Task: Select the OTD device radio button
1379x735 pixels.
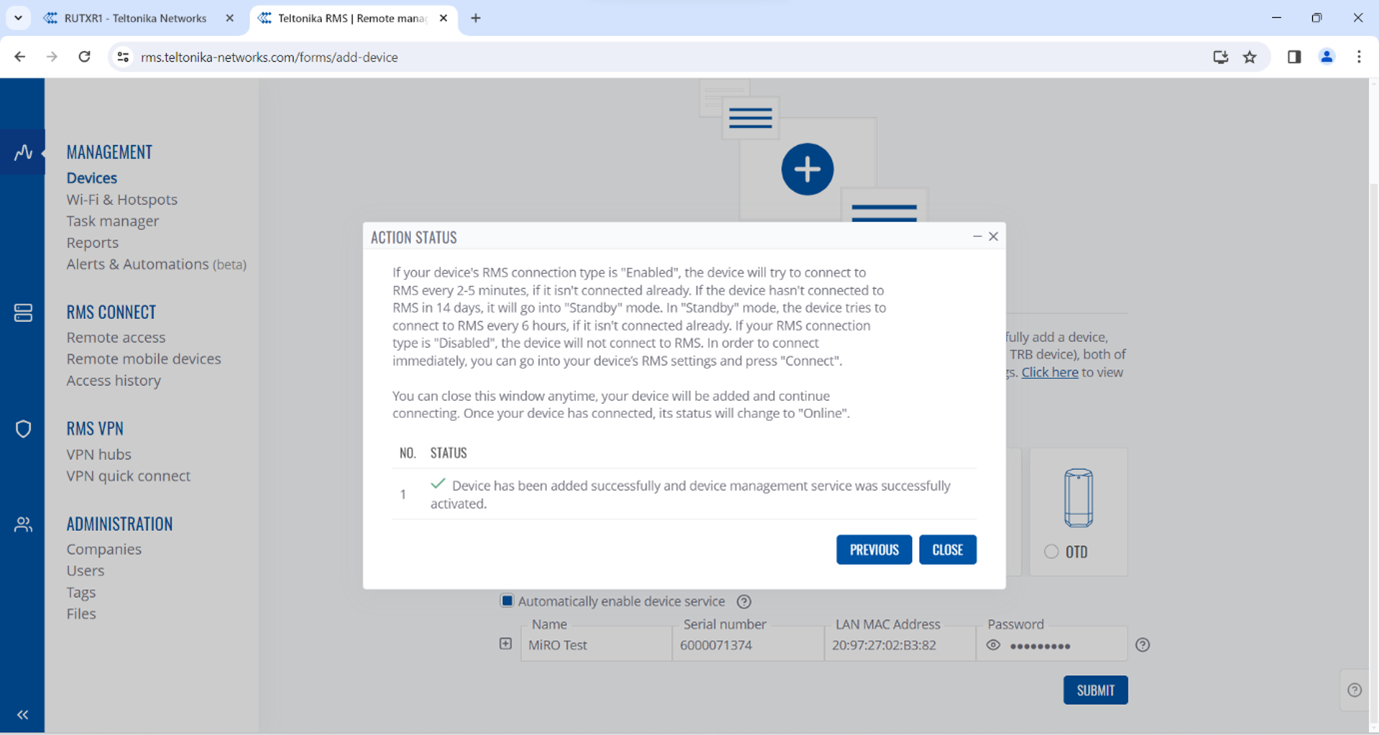Action: click(x=1051, y=552)
